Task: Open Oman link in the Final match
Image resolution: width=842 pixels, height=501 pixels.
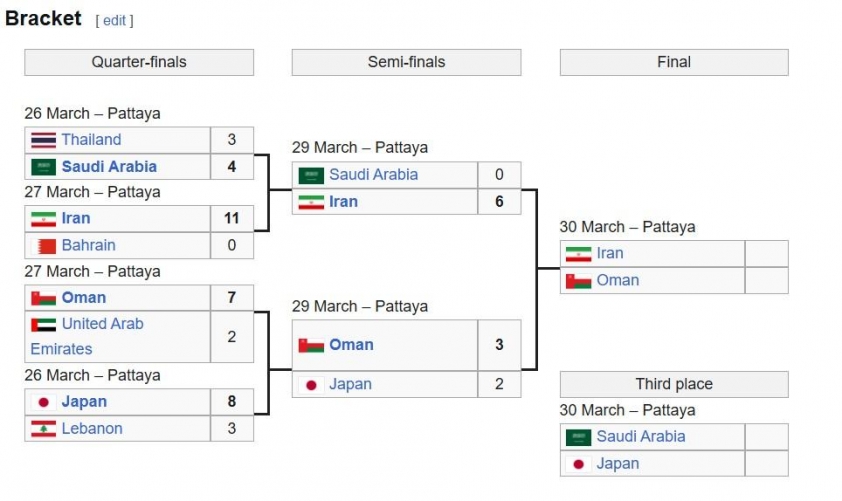Action: point(618,280)
